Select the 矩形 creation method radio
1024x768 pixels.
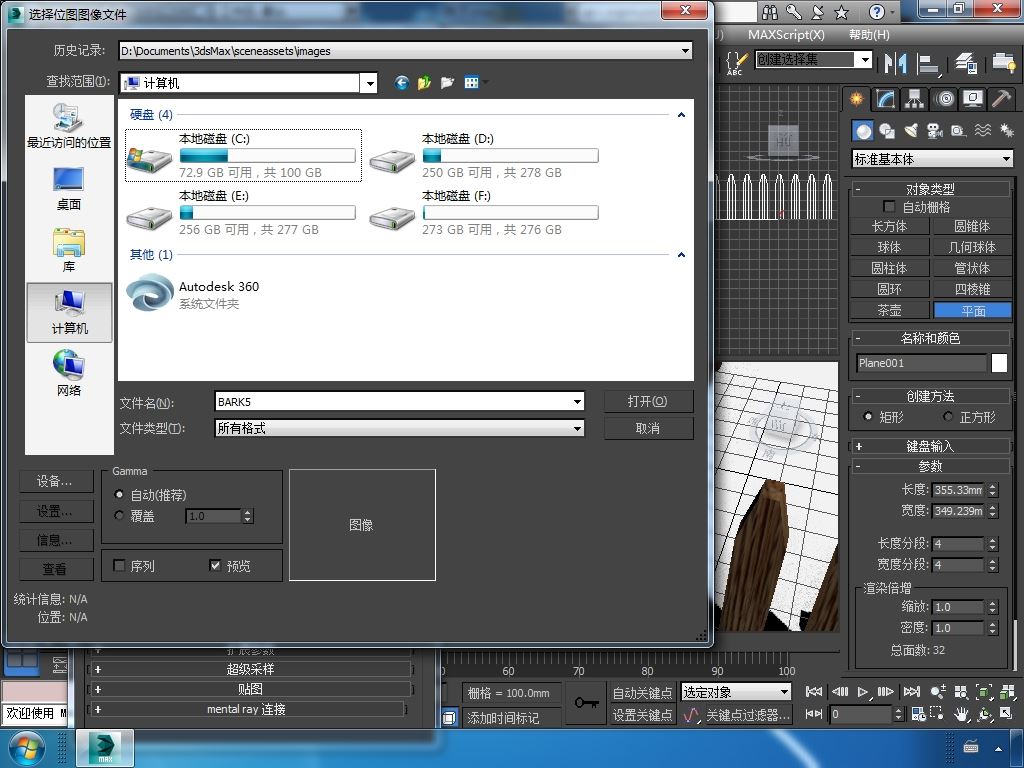point(868,416)
